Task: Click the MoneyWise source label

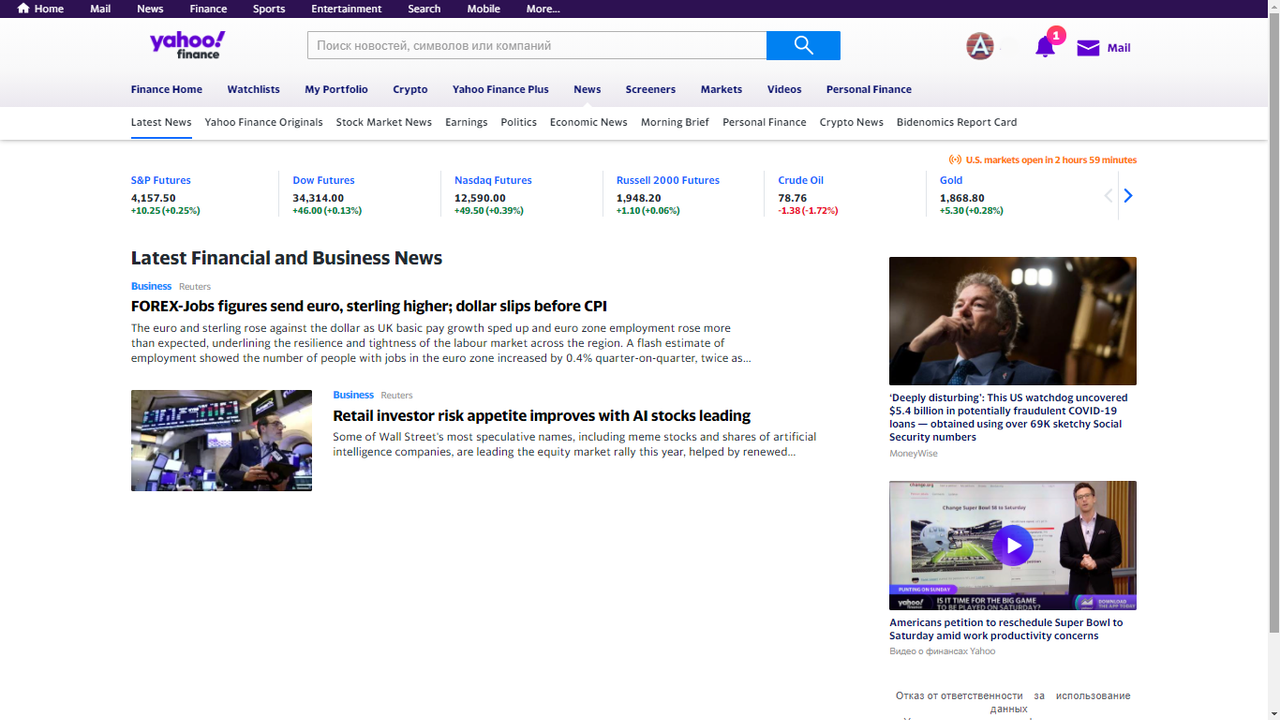Action: click(913, 453)
